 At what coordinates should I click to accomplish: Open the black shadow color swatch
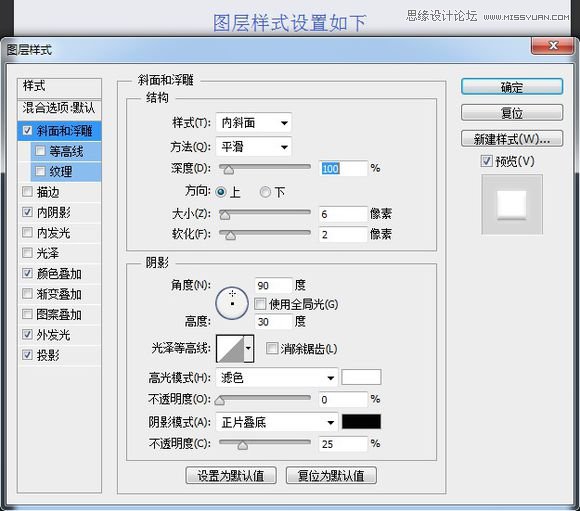click(361, 421)
